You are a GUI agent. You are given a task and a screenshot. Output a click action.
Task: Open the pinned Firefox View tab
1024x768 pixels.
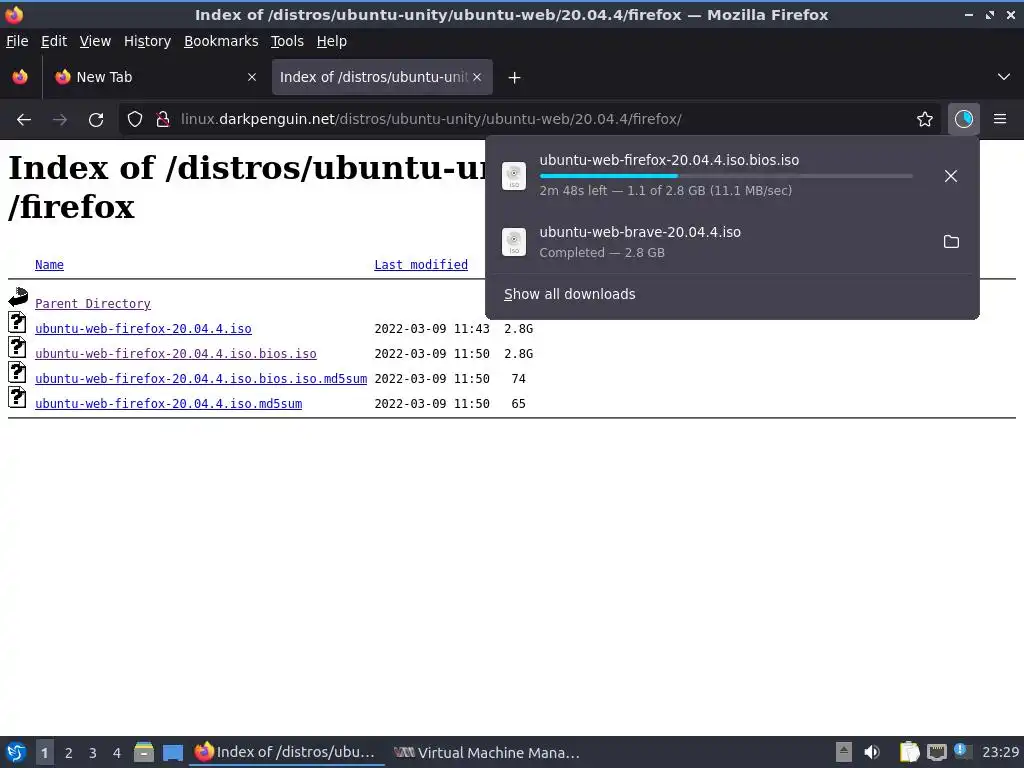coord(20,77)
